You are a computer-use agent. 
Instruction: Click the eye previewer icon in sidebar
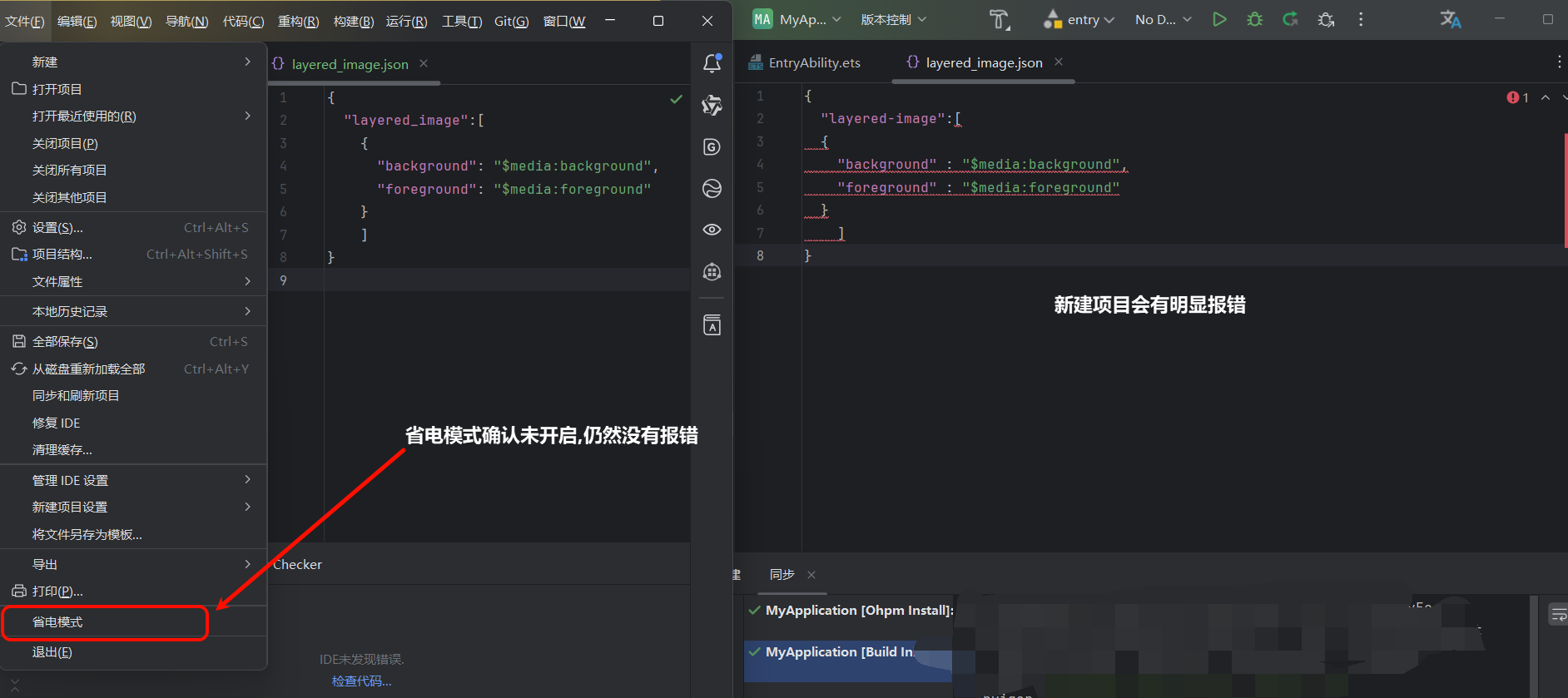tap(712, 230)
